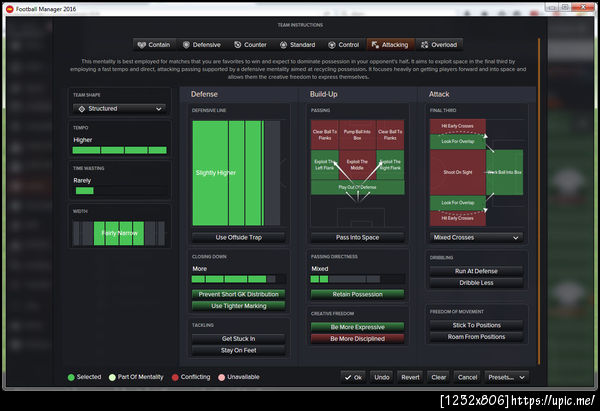
Task: Click the Ok checkmark icon
Action: [348, 377]
